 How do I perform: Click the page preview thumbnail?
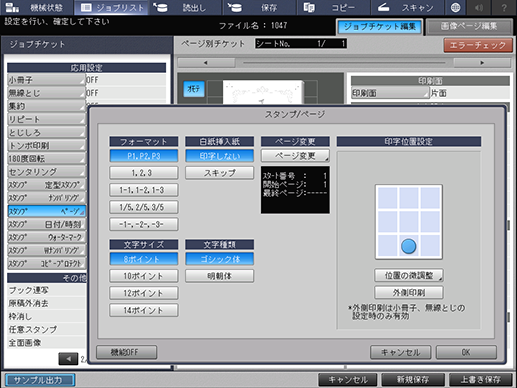tap(263, 92)
